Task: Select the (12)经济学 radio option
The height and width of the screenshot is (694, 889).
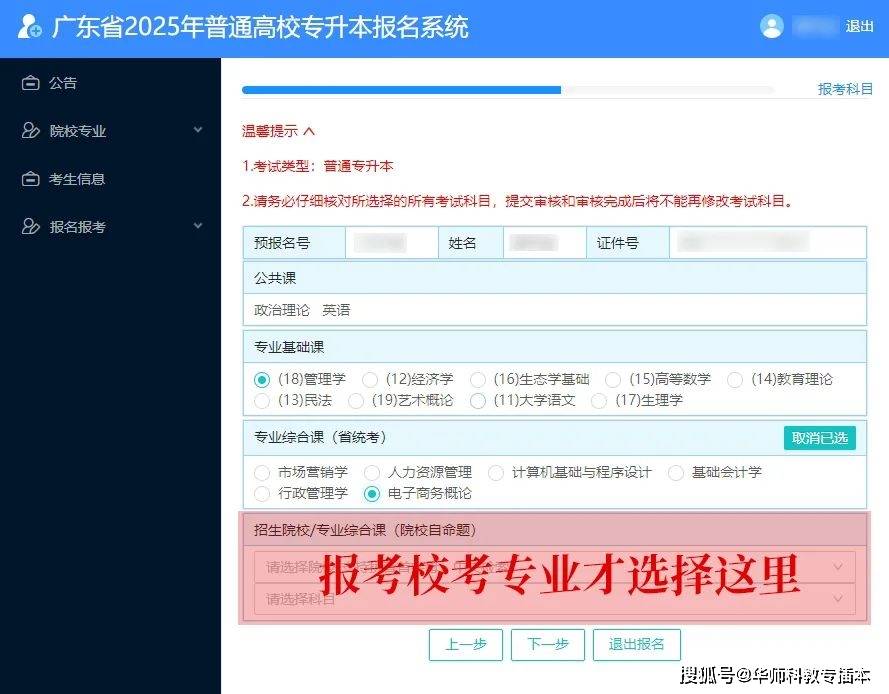Action: [x=370, y=379]
